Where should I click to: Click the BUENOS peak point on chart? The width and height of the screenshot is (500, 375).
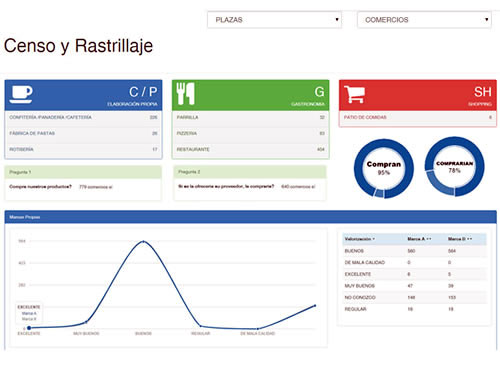click(143, 241)
